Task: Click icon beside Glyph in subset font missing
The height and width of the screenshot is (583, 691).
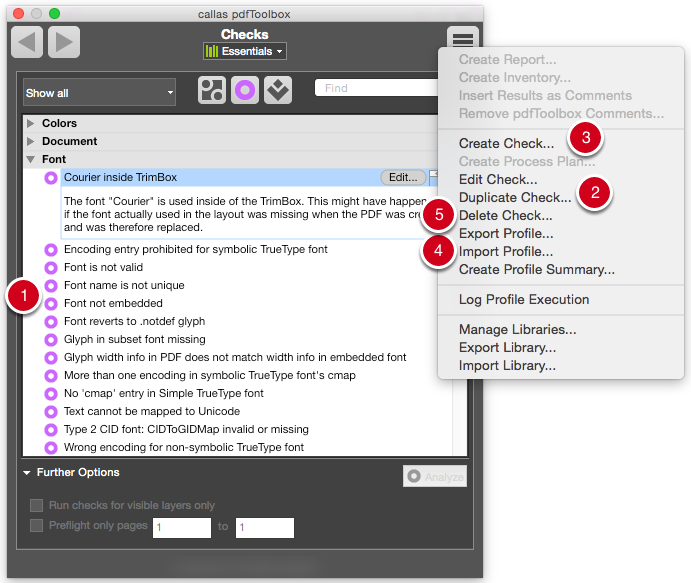Action: (x=51, y=340)
